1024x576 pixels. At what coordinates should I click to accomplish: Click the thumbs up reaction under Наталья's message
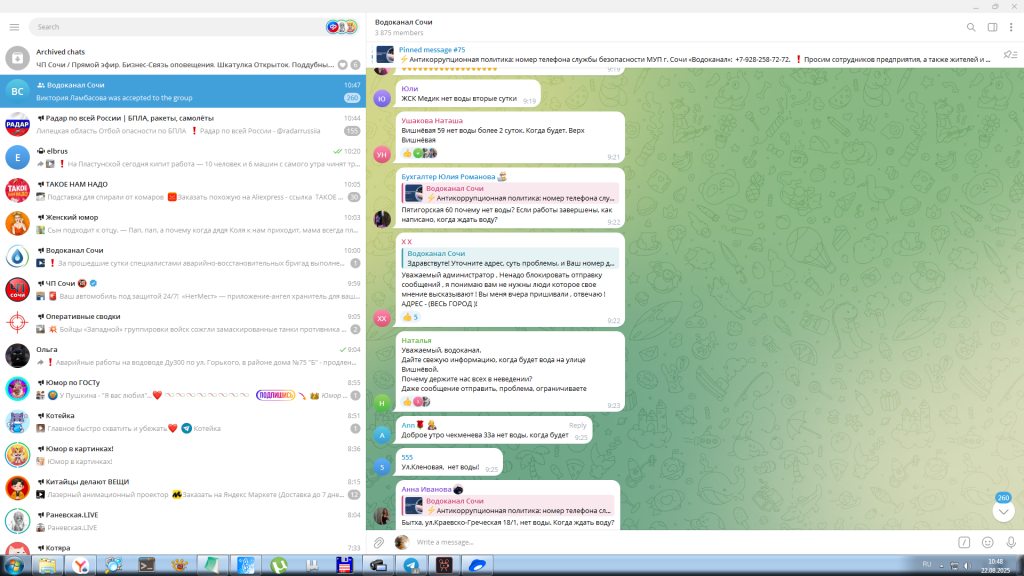[x=408, y=401]
